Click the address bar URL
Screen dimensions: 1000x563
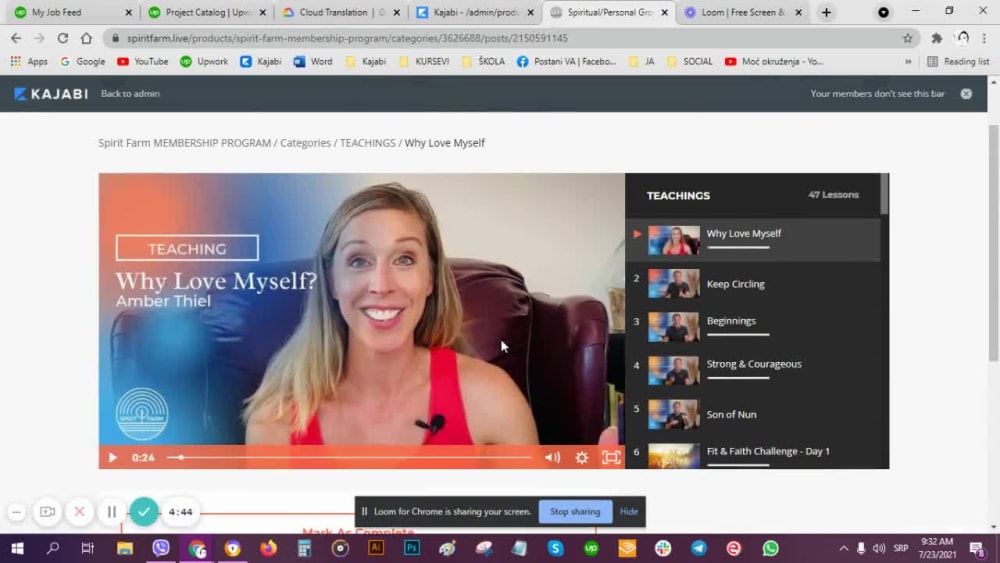click(x=347, y=38)
